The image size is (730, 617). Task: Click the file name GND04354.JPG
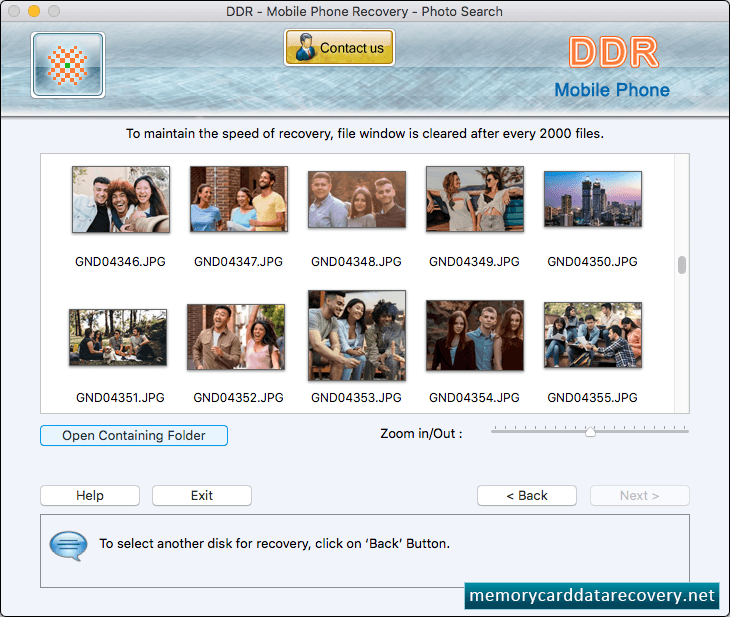click(x=474, y=398)
